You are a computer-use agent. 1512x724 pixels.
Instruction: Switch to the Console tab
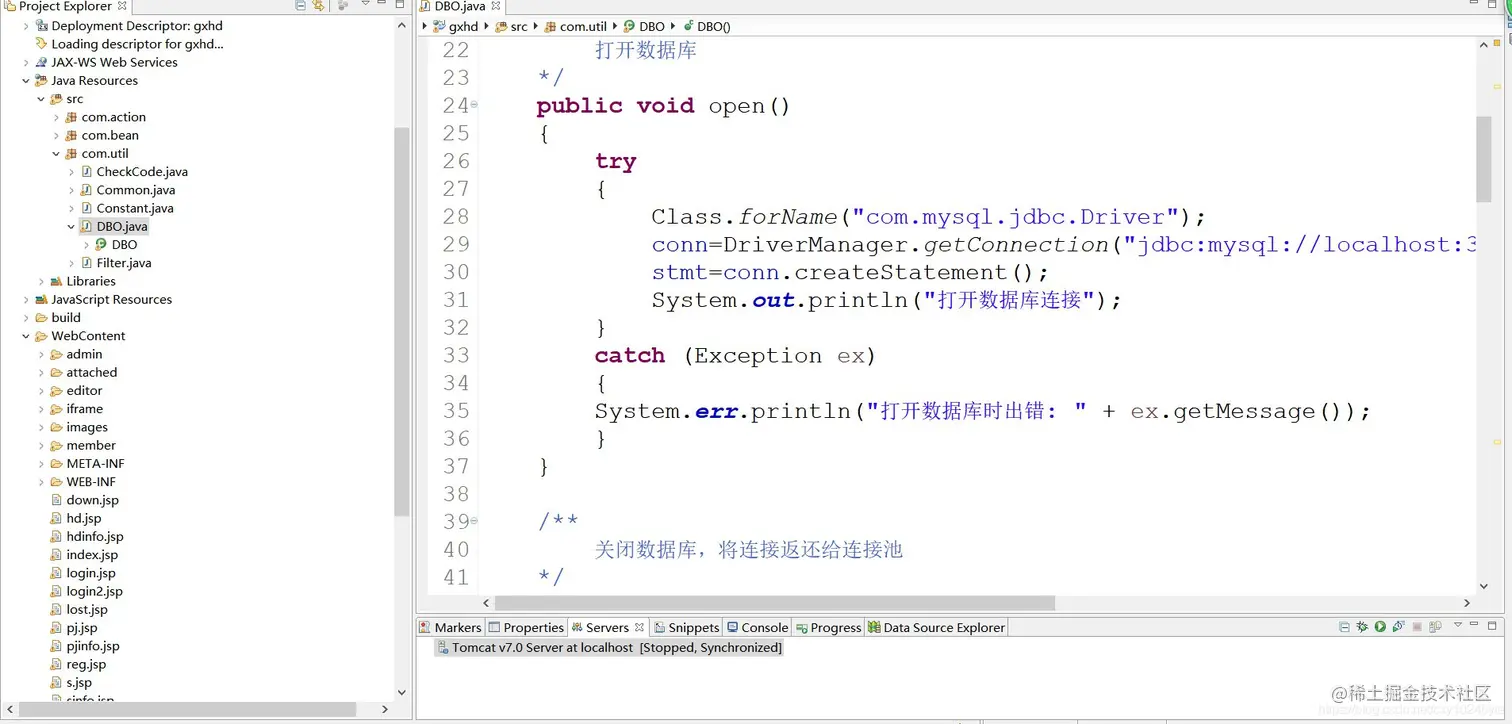pyautogui.click(x=757, y=628)
